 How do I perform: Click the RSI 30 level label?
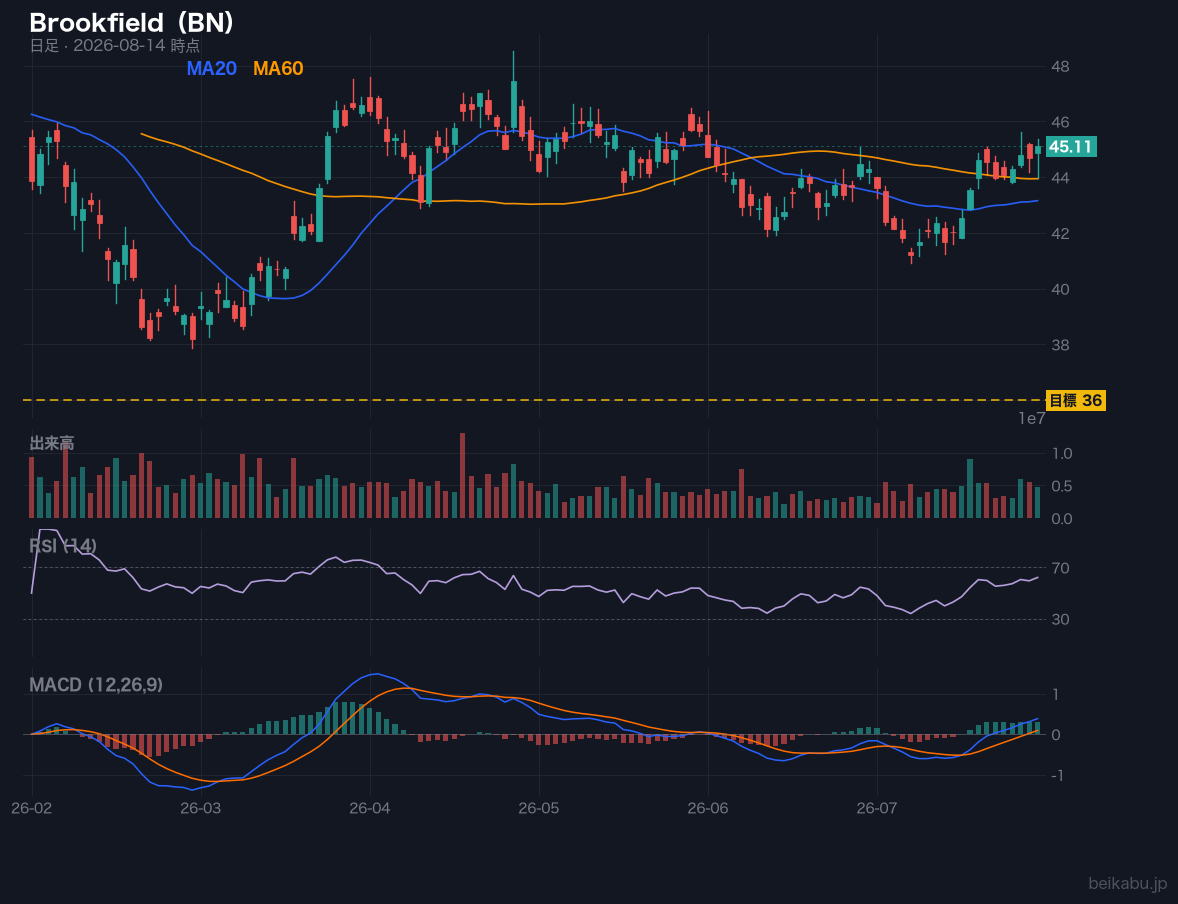[1060, 620]
